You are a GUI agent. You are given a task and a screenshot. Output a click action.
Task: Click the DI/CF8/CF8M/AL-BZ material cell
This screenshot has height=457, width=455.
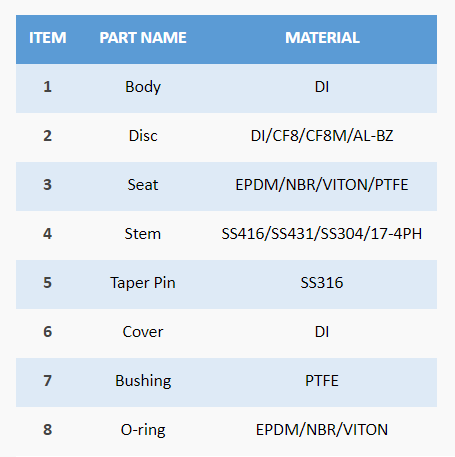[322, 136]
